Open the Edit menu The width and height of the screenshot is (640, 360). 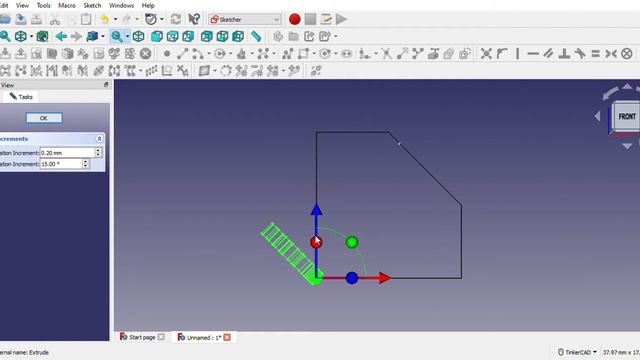pyautogui.click(x=4, y=5)
